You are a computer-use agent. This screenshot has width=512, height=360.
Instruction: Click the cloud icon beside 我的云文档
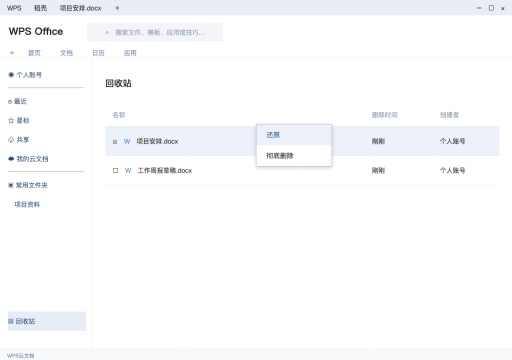tap(11, 159)
